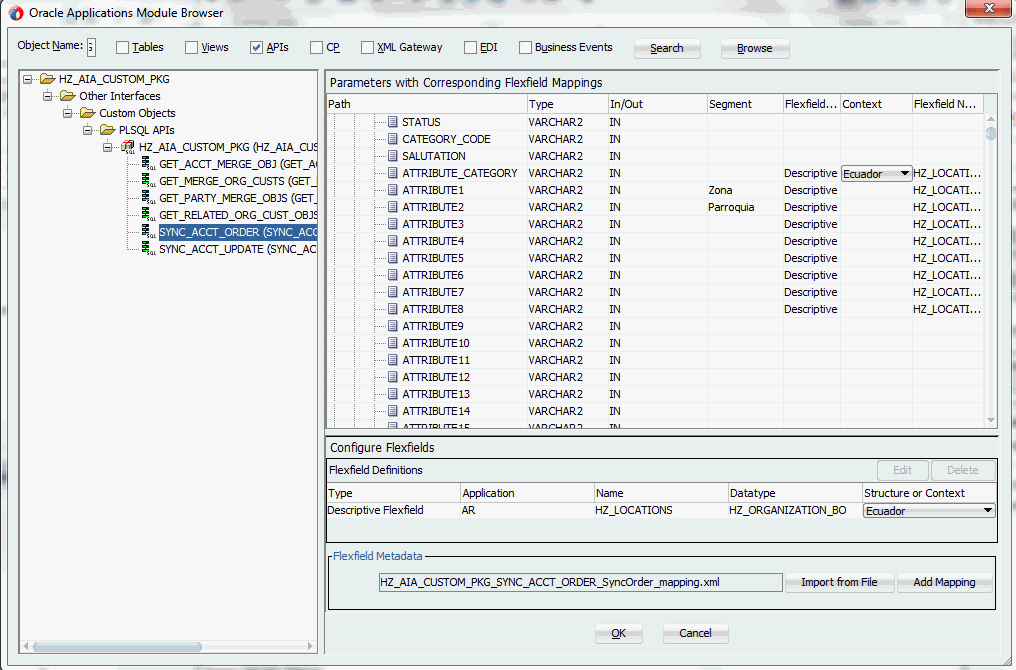Collapse the Other Interfaces node
Image resolution: width=1016 pixels, height=670 pixels.
[x=47, y=96]
